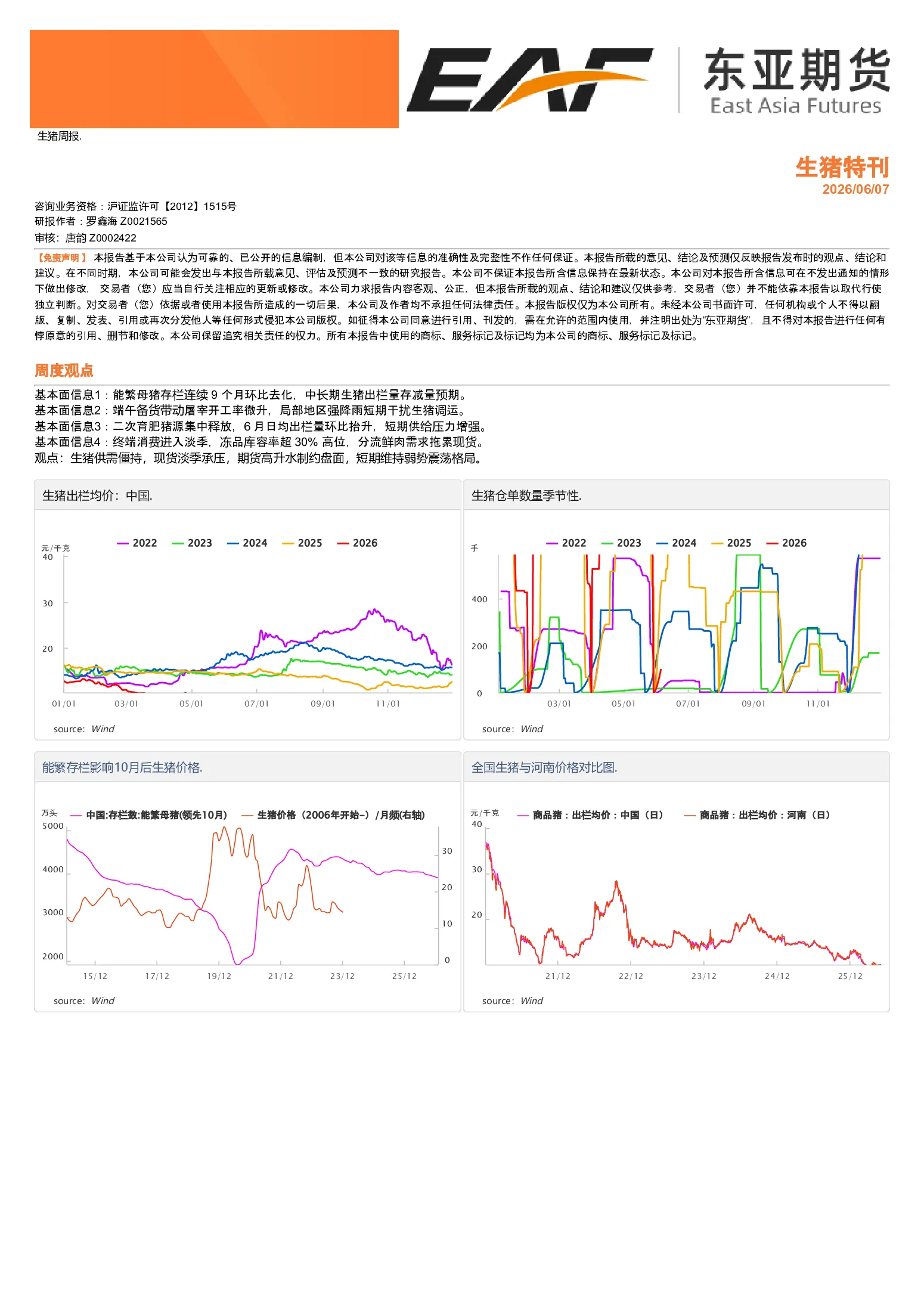Click the 出栏均价：中国（日）legend entry
924x1295 pixels.
(591, 815)
